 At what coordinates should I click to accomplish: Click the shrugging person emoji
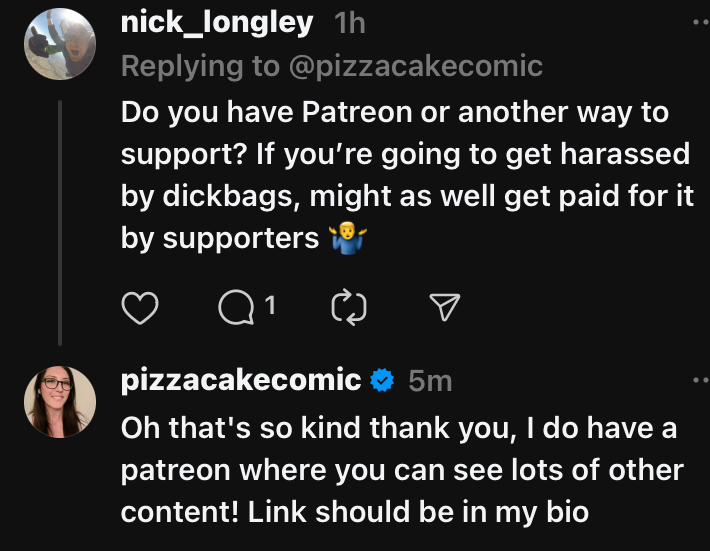click(x=348, y=238)
